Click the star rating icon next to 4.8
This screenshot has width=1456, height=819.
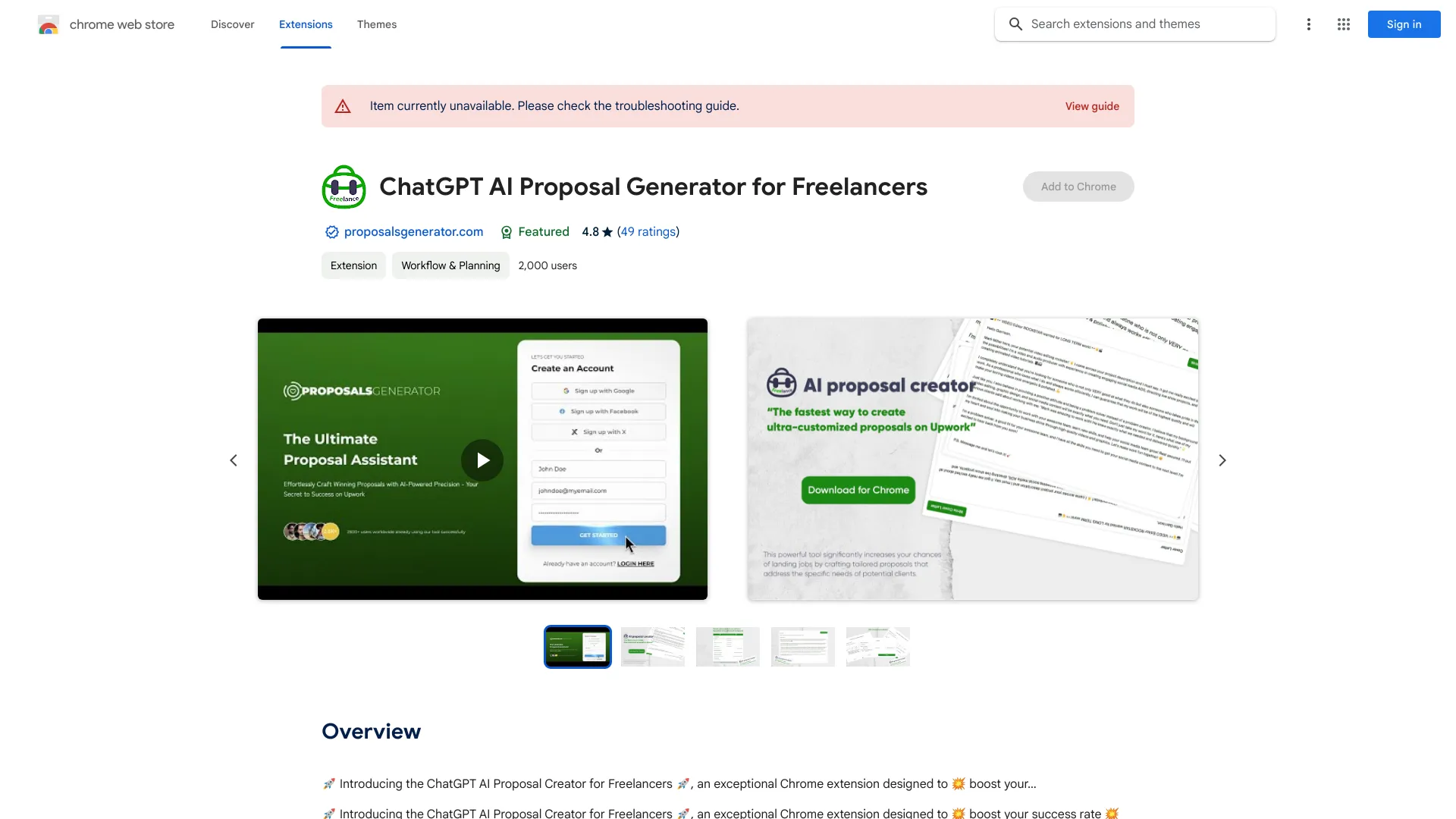tap(608, 232)
